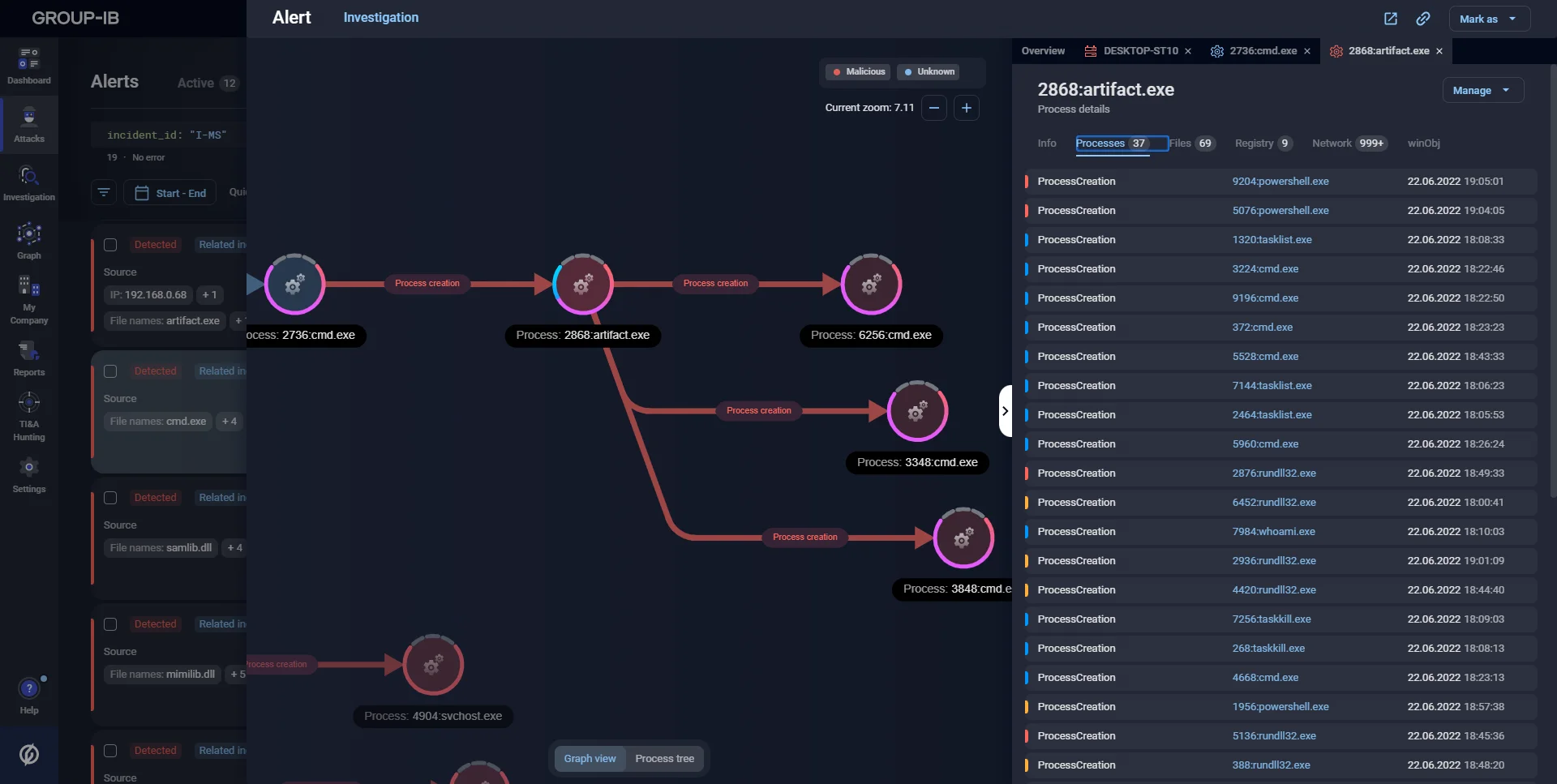Screen dimensions: 1557x784
Task: Click the open in new window icon
Action: (1391, 19)
